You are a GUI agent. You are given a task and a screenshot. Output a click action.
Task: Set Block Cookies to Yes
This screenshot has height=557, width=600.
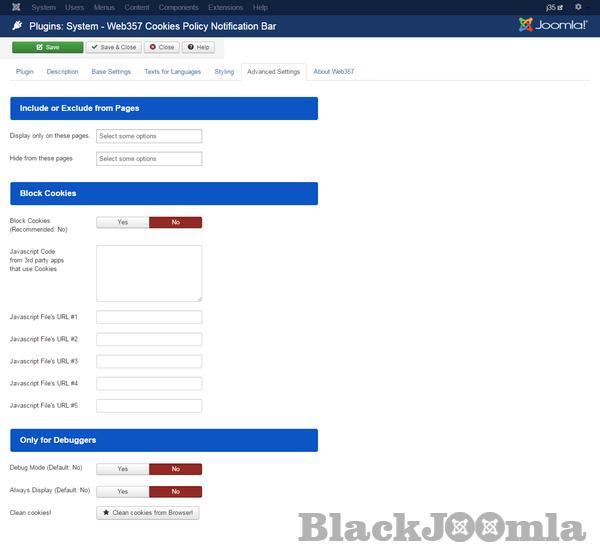pos(123,222)
